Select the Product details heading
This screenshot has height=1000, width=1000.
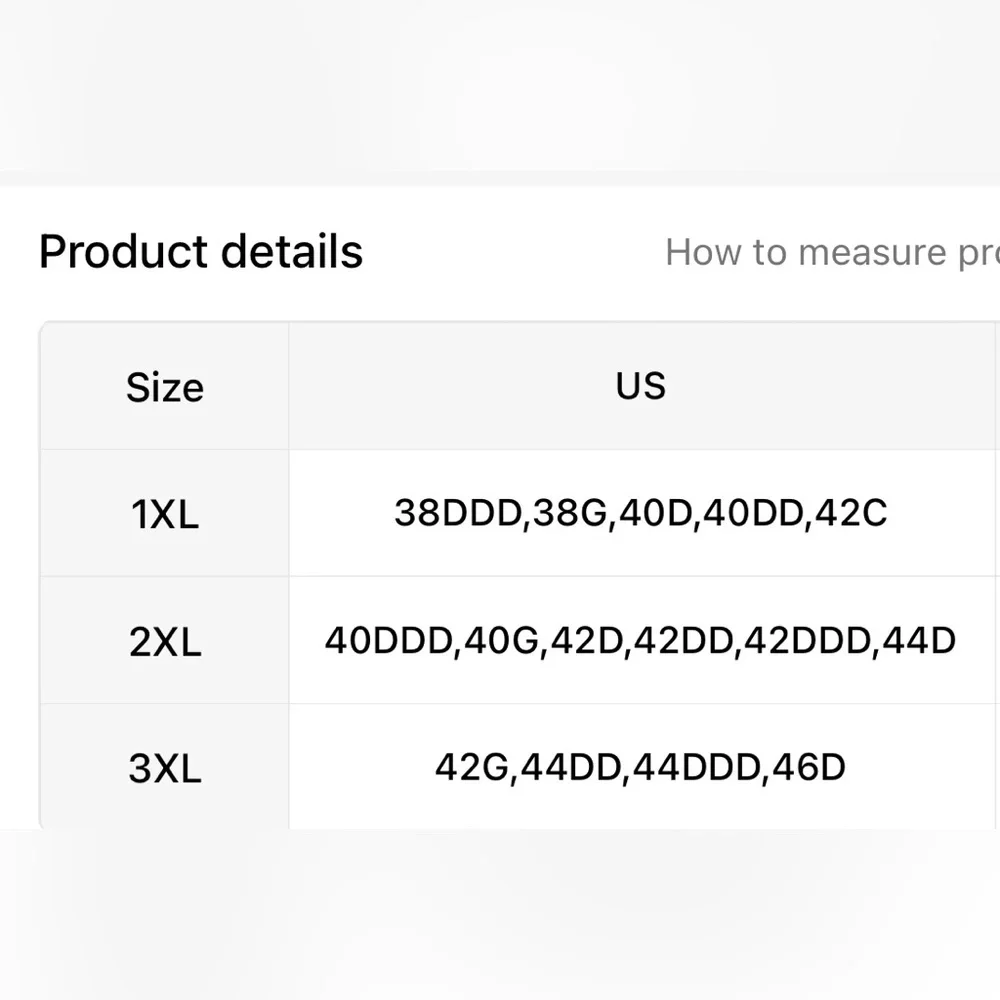(x=201, y=251)
